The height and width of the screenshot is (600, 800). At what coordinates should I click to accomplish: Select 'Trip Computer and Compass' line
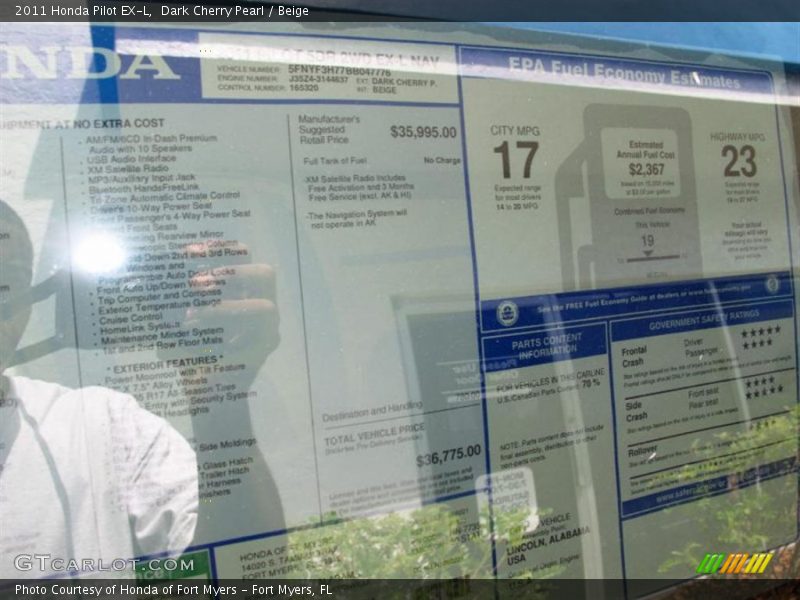pos(159,297)
